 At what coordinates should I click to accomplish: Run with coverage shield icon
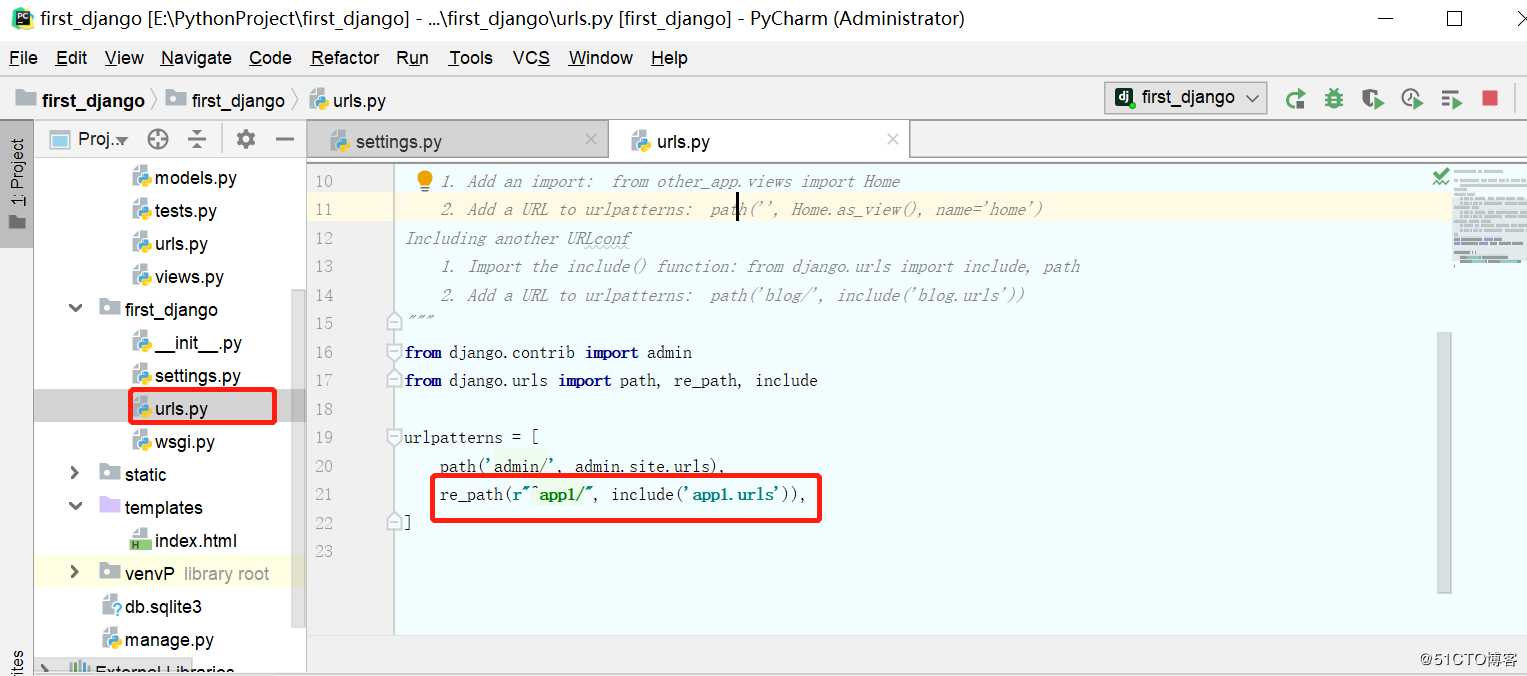1372,98
